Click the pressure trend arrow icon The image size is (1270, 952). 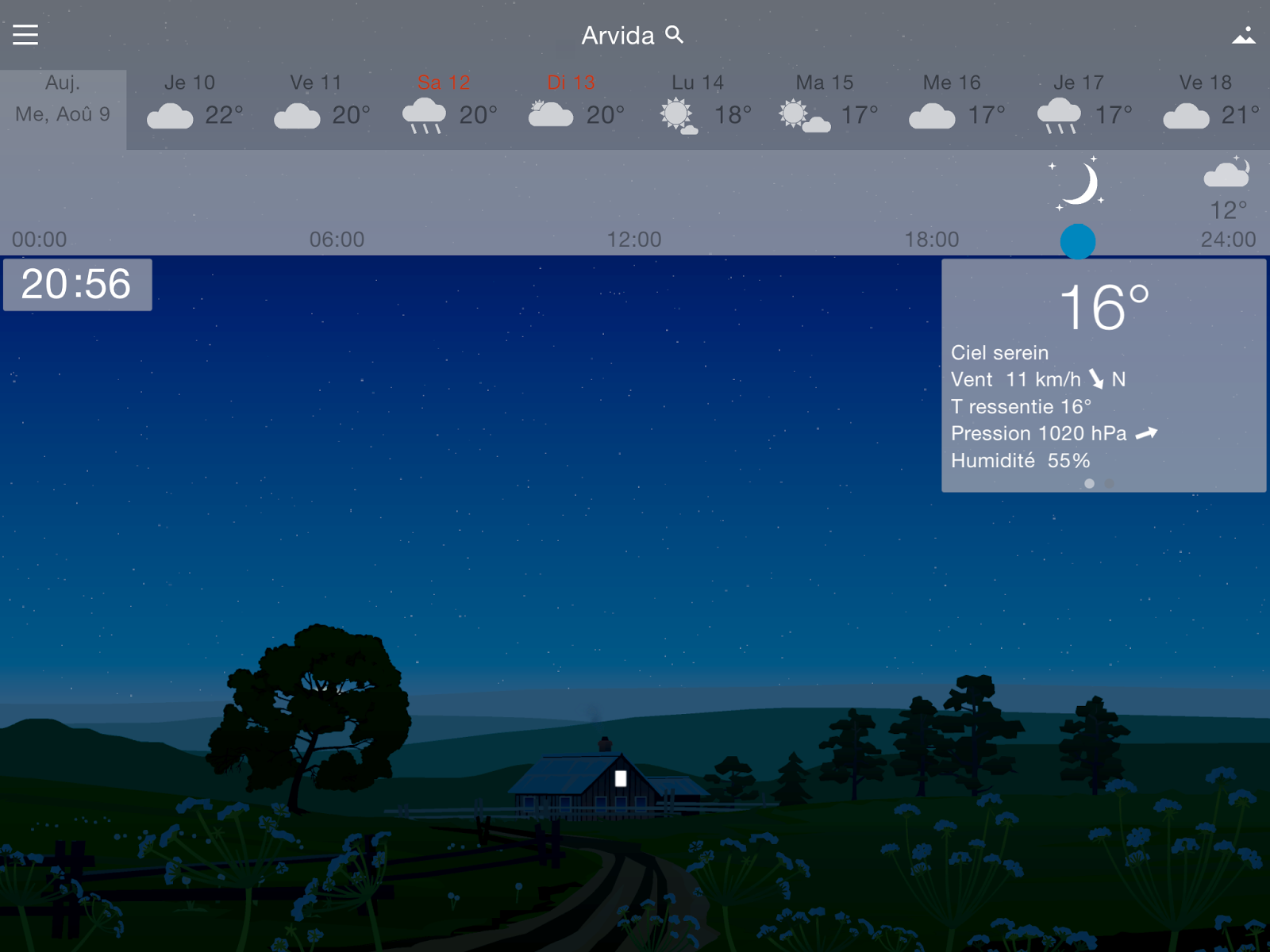tap(1146, 433)
